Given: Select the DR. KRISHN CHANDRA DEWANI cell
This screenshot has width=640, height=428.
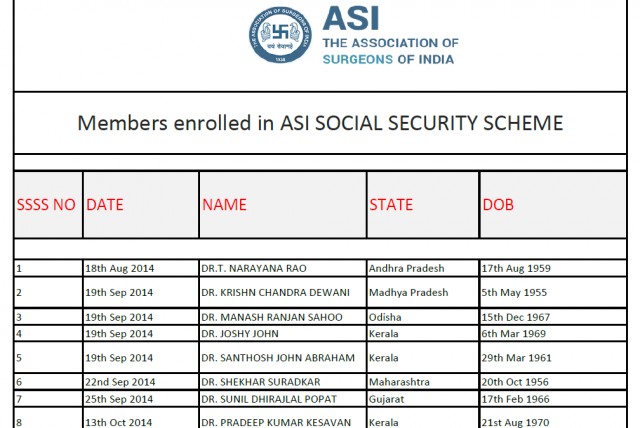Looking at the screenshot, I should point(275,292).
